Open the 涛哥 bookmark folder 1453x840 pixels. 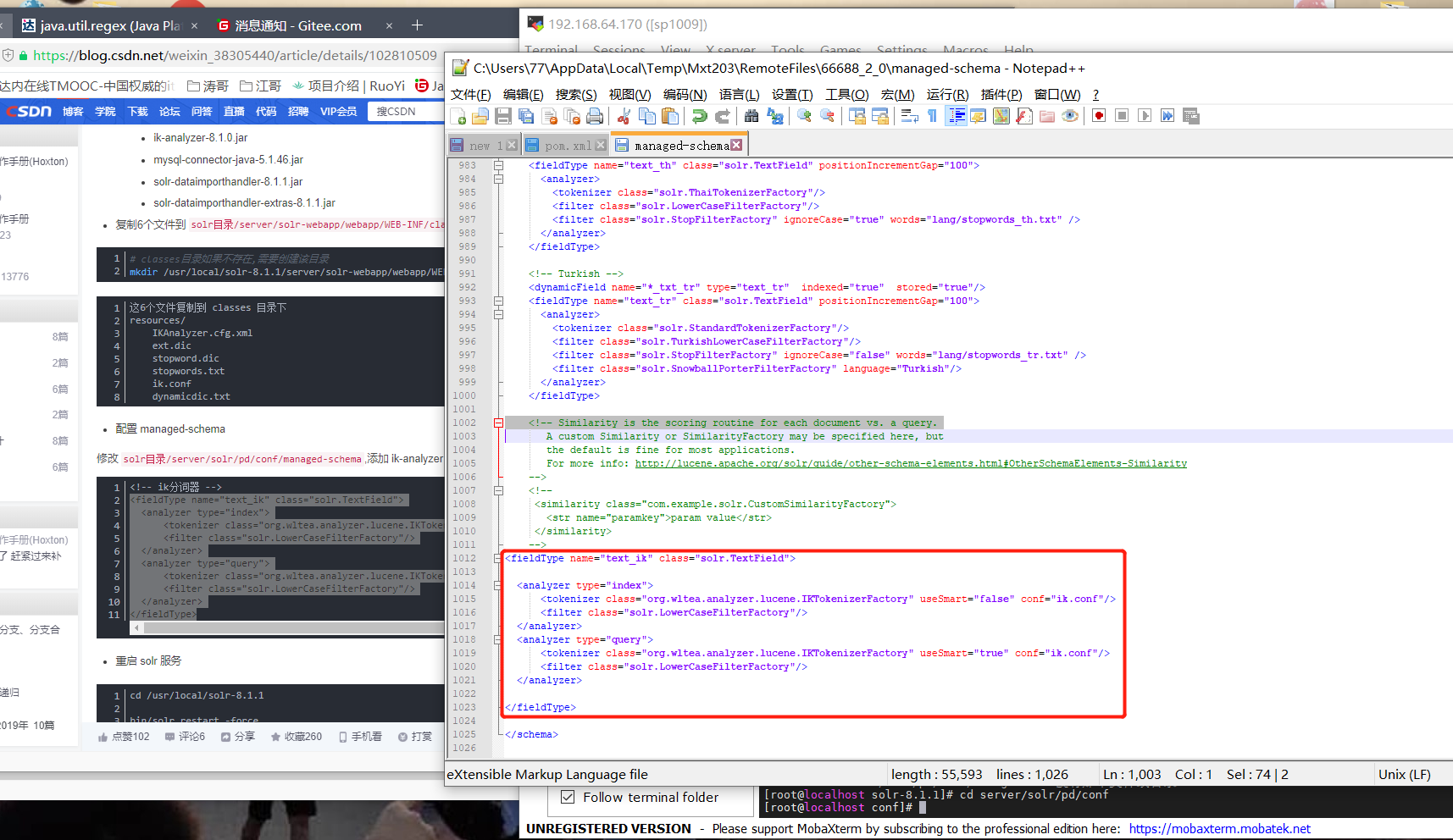(x=208, y=86)
